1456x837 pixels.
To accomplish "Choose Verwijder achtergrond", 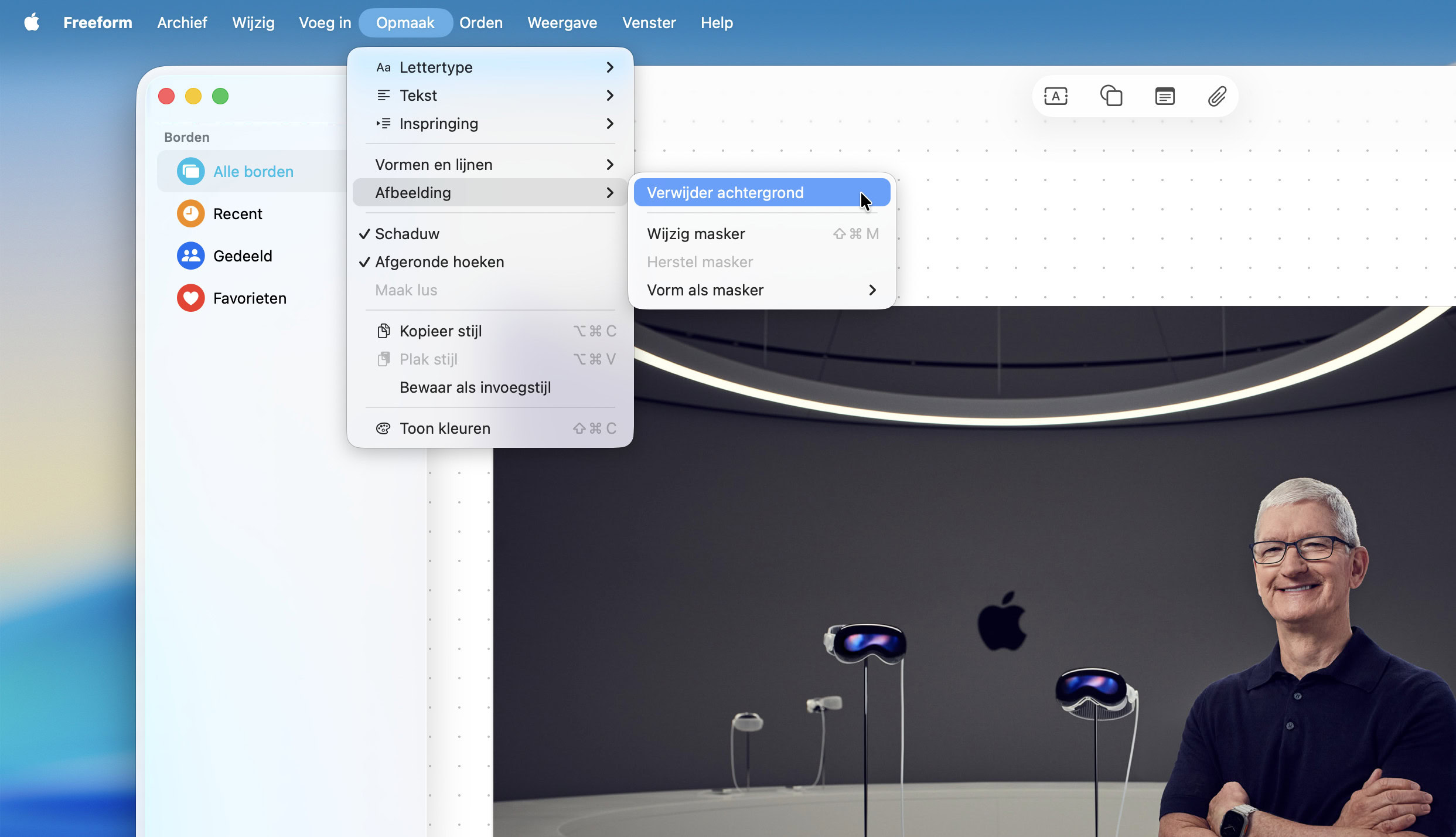I will (725, 193).
